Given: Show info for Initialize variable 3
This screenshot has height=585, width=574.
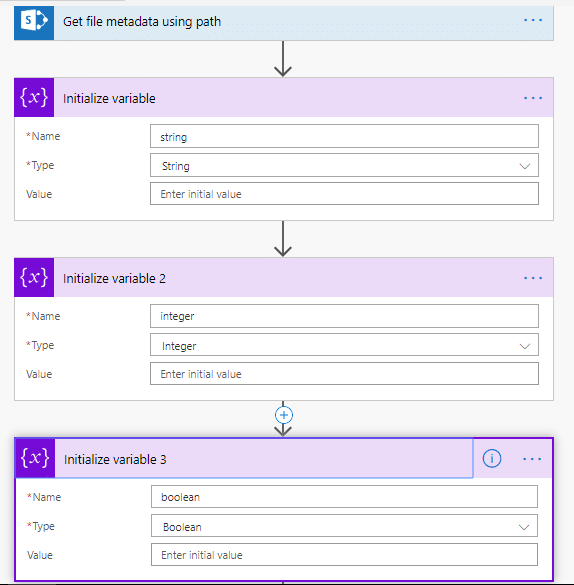Looking at the screenshot, I should (492, 458).
